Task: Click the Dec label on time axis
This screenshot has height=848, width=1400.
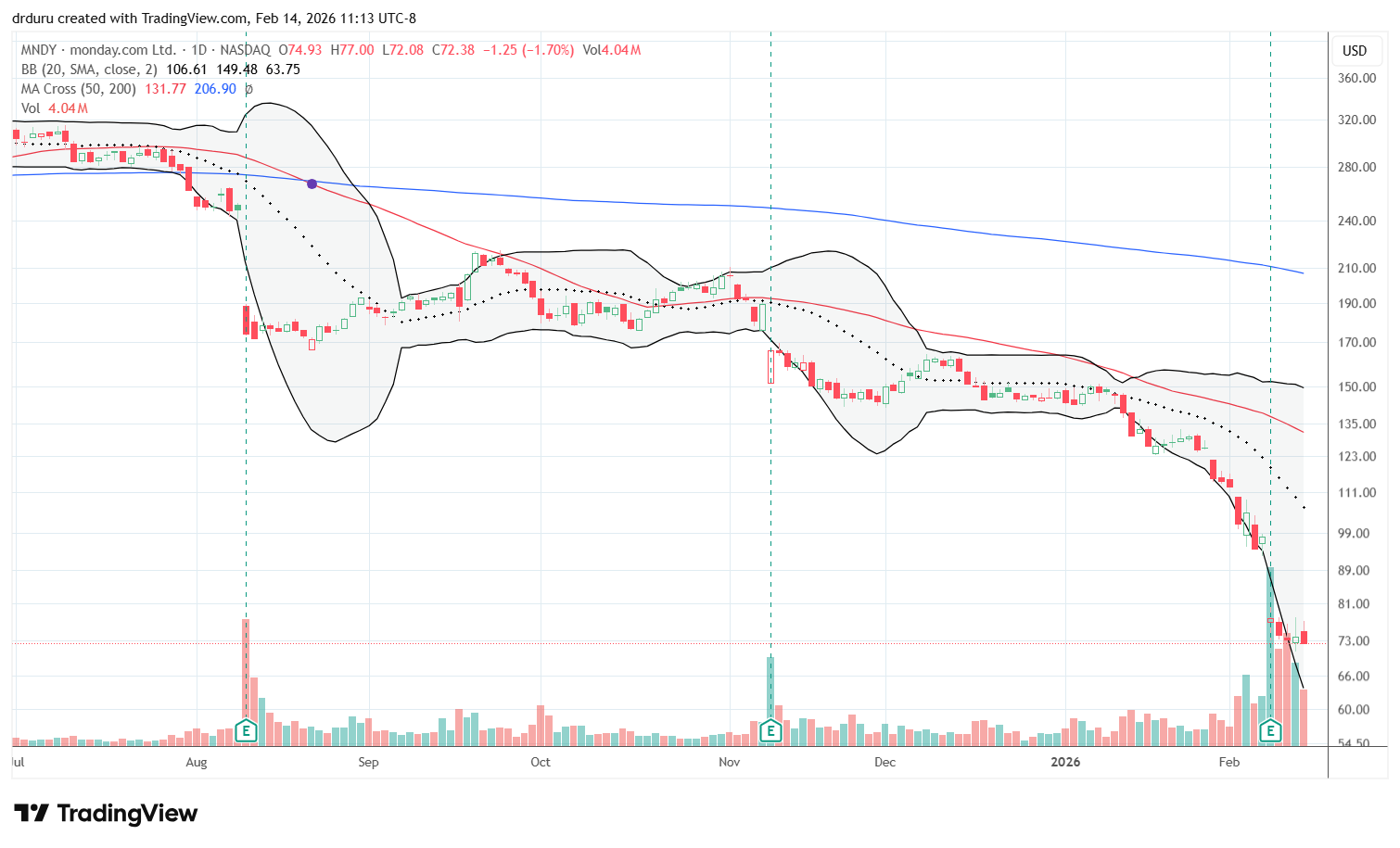Action: point(885,762)
